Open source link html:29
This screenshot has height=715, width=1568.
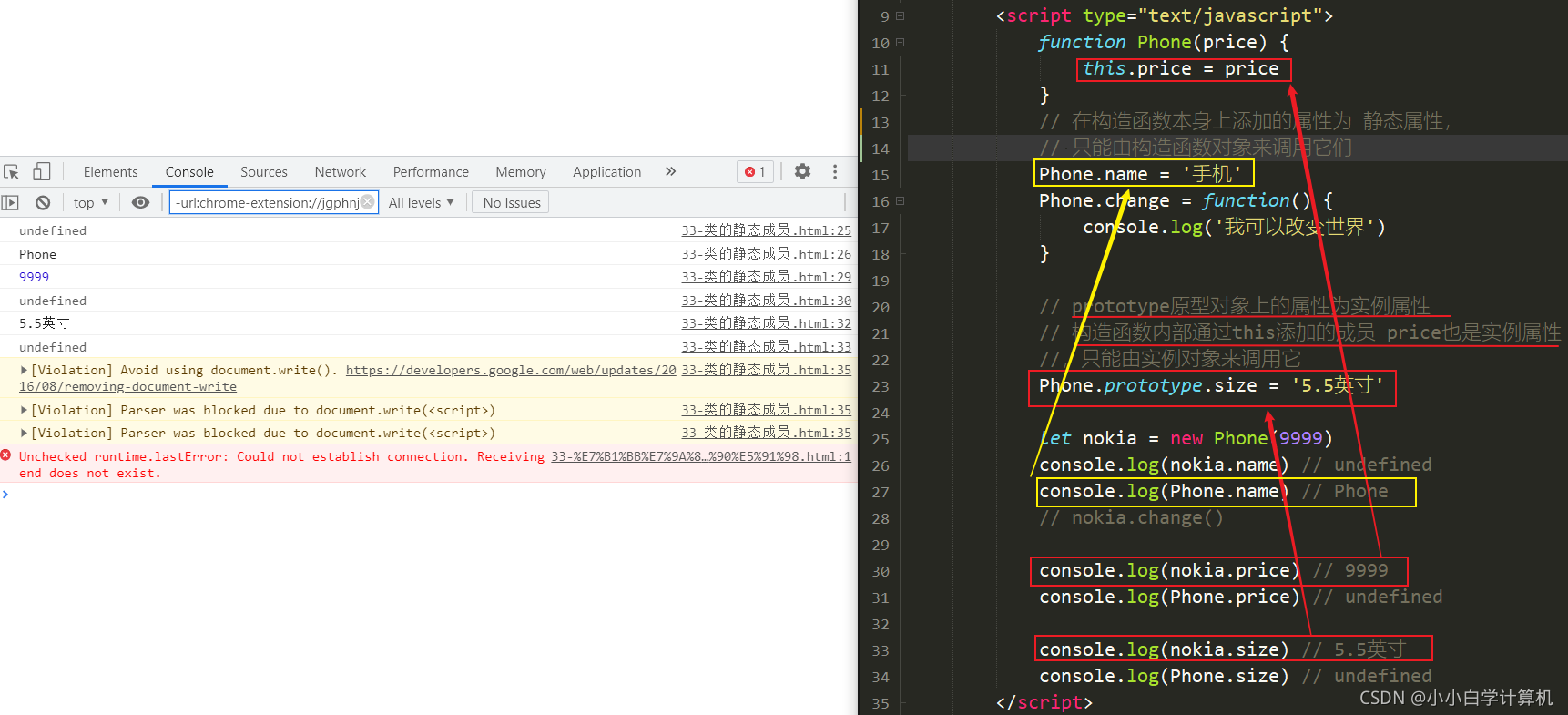pos(767,277)
